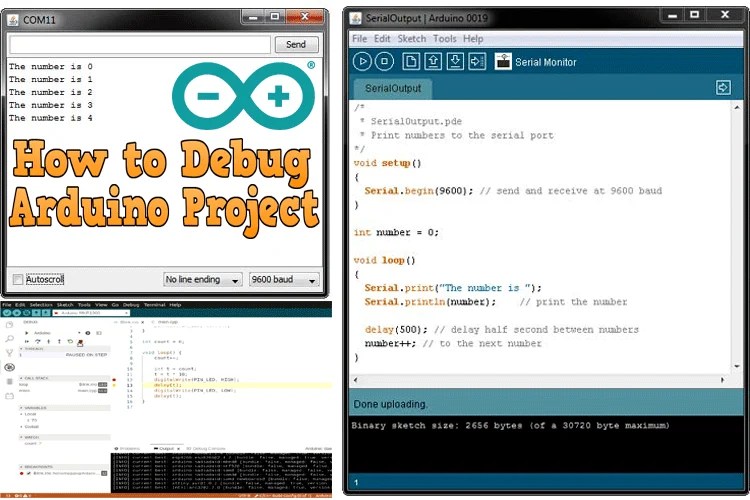This screenshot has height=500, width=750.
Task: Open Search magnifier icon in Pro IDE sidebar
Action: [9, 338]
